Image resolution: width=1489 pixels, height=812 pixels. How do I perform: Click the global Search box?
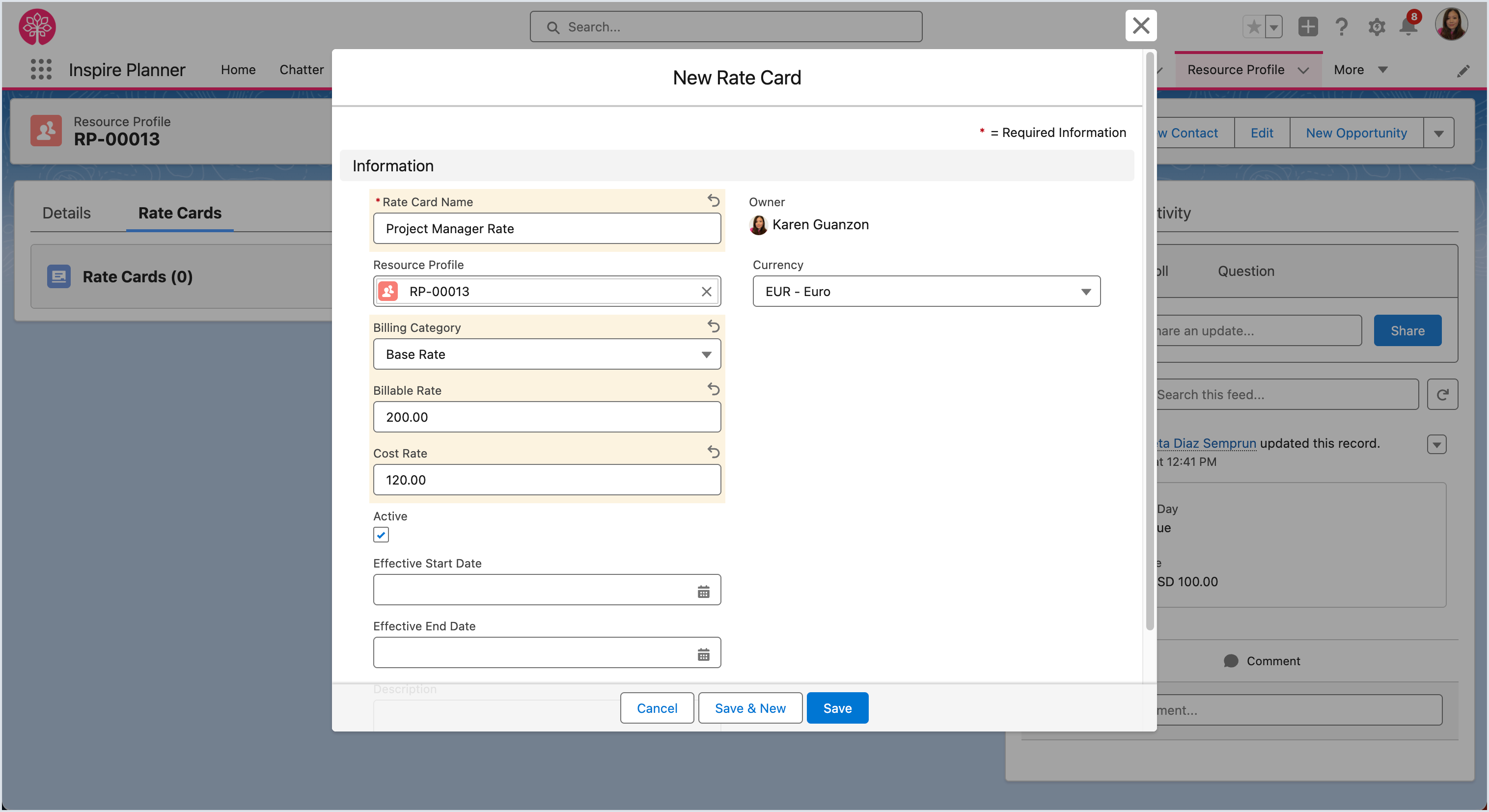726,27
